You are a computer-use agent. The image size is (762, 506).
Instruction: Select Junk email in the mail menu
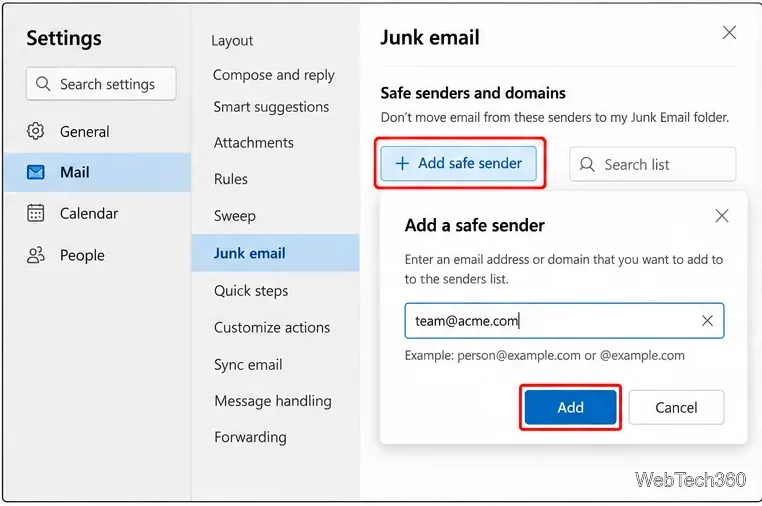275,253
